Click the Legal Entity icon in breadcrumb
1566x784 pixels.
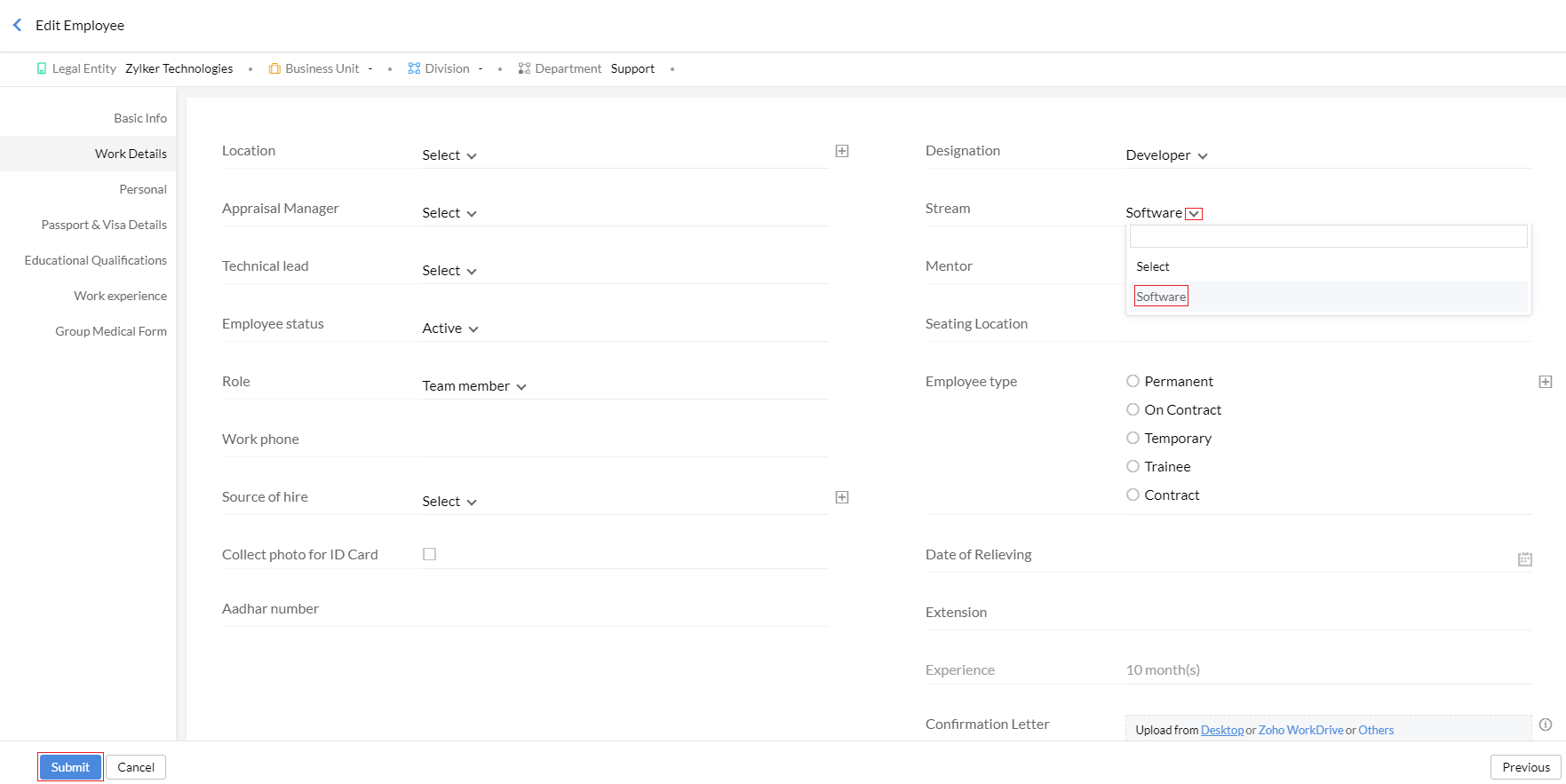[42, 68]
